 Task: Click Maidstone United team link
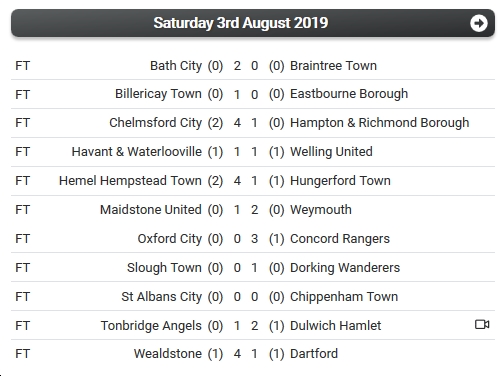point(151,210)
